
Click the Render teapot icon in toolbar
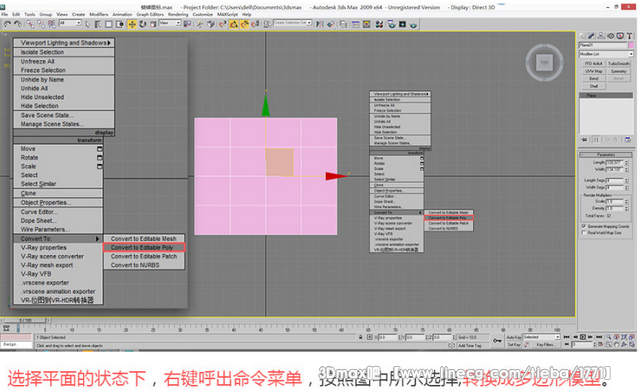point(413,24)
